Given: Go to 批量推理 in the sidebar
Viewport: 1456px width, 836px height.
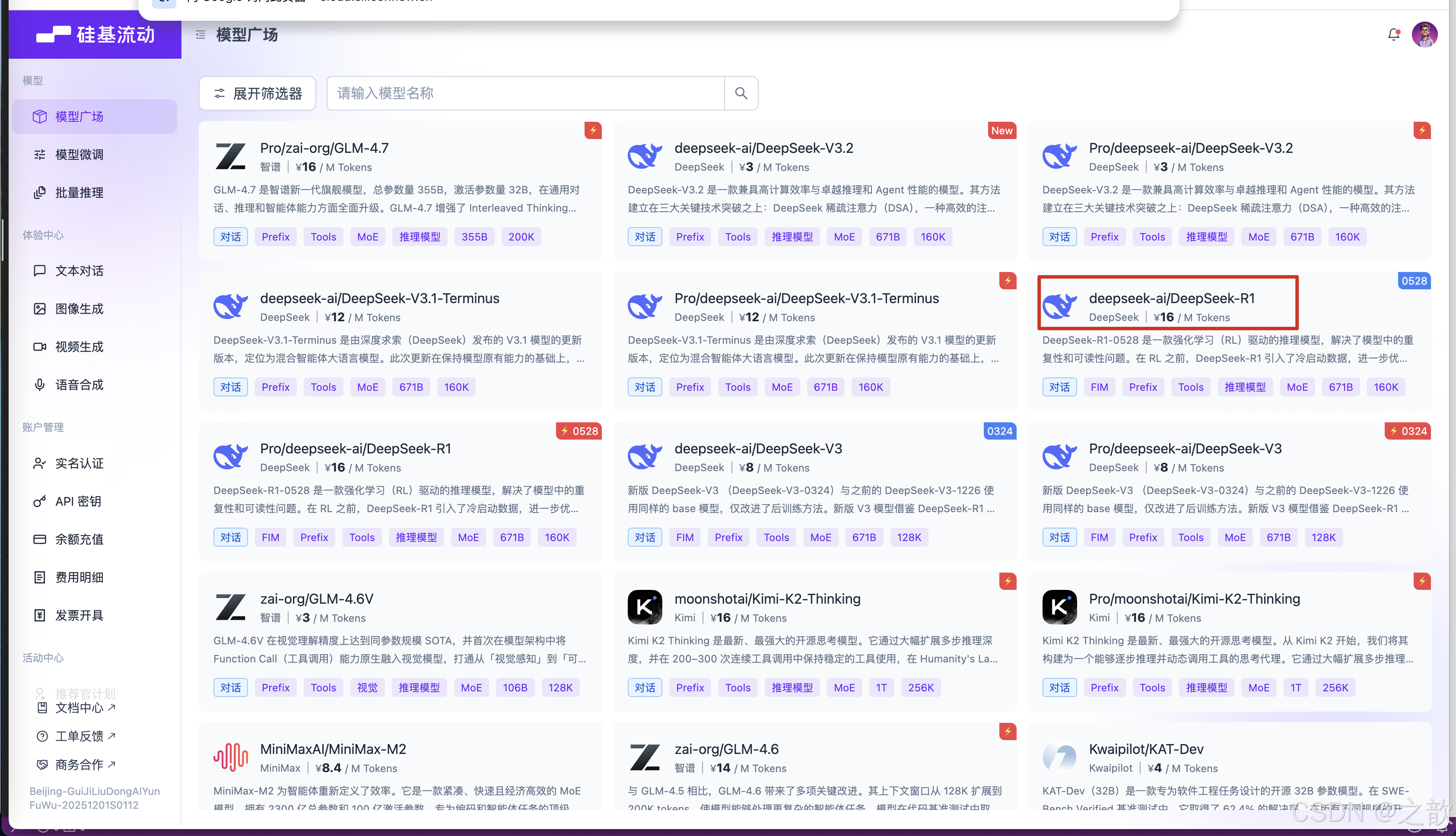Looking at the screenshot, I should 79,192.
